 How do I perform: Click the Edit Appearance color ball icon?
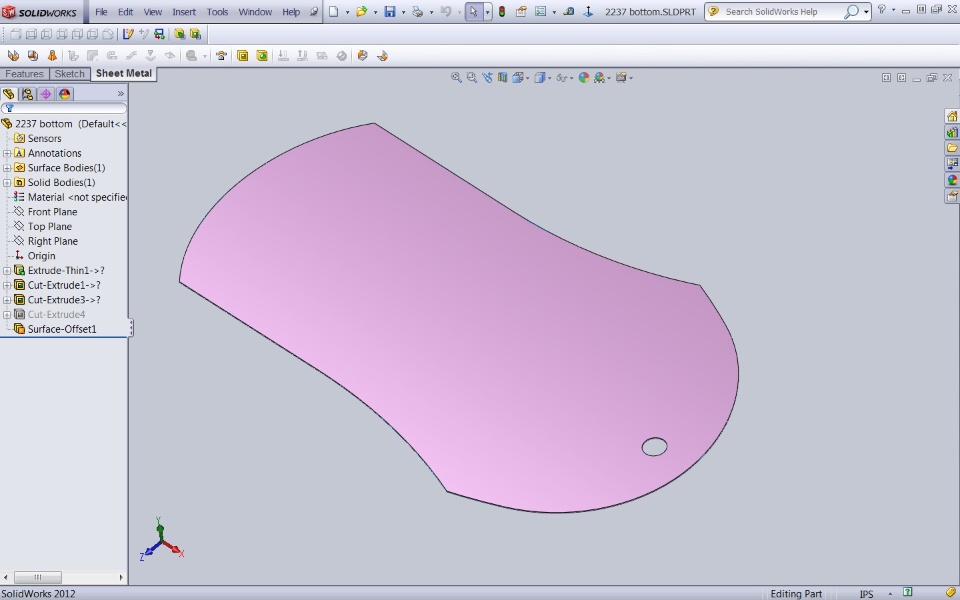(583, 78)
